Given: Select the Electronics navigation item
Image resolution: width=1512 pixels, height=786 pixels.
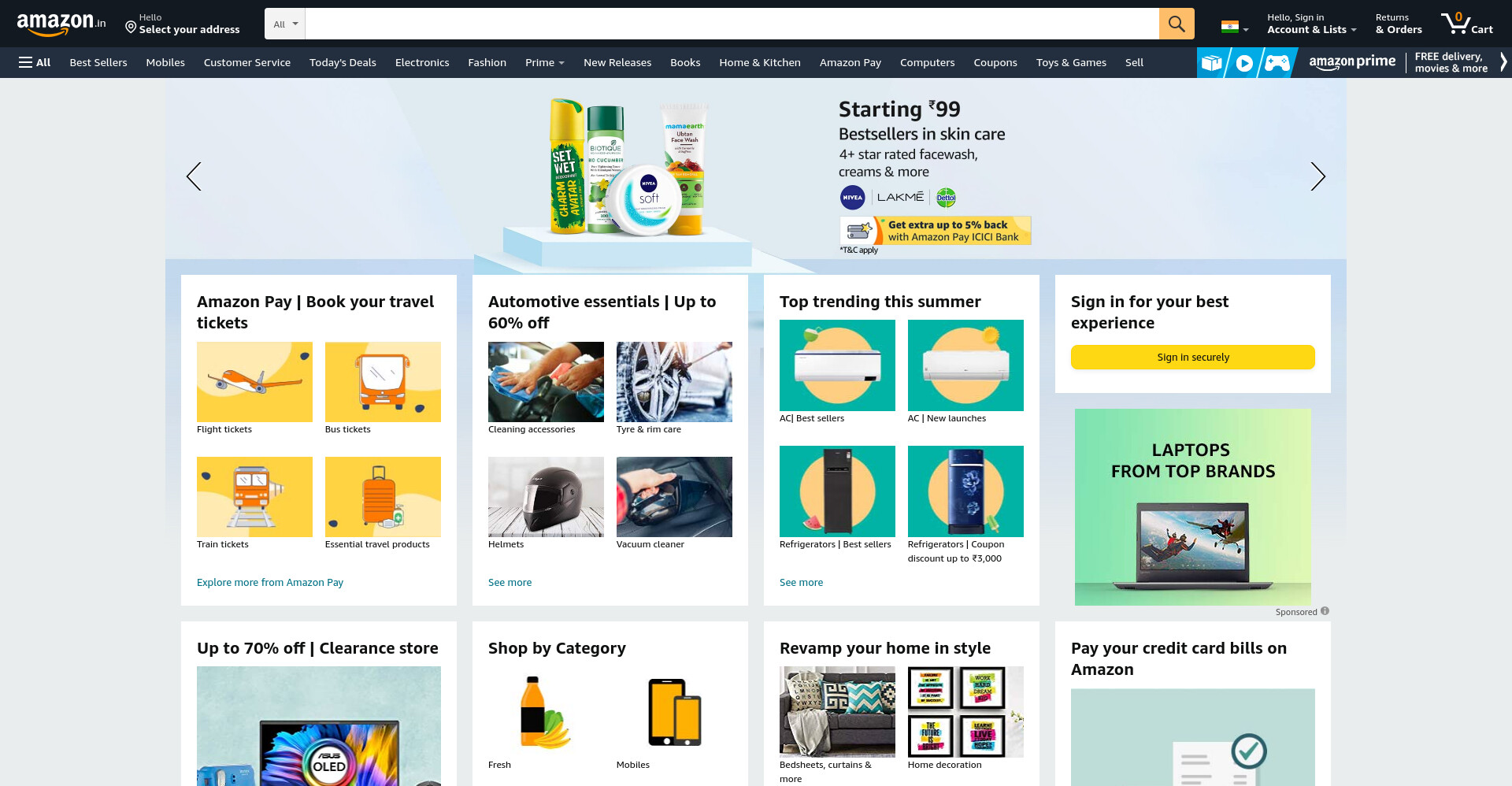Looking at the screenshot, I should click(422, 62).
